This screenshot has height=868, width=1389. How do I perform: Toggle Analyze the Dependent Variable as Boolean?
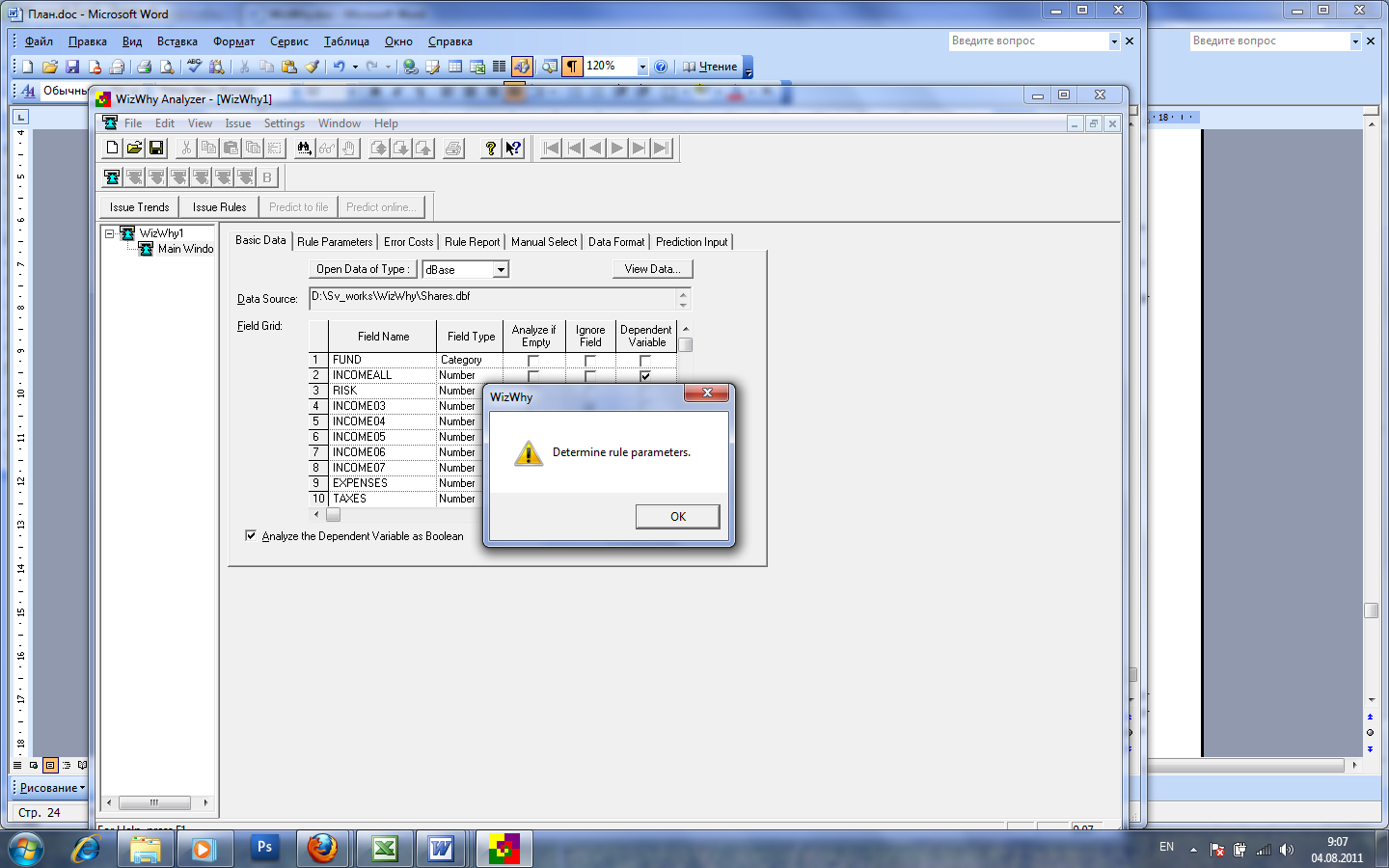click(251, 535)
